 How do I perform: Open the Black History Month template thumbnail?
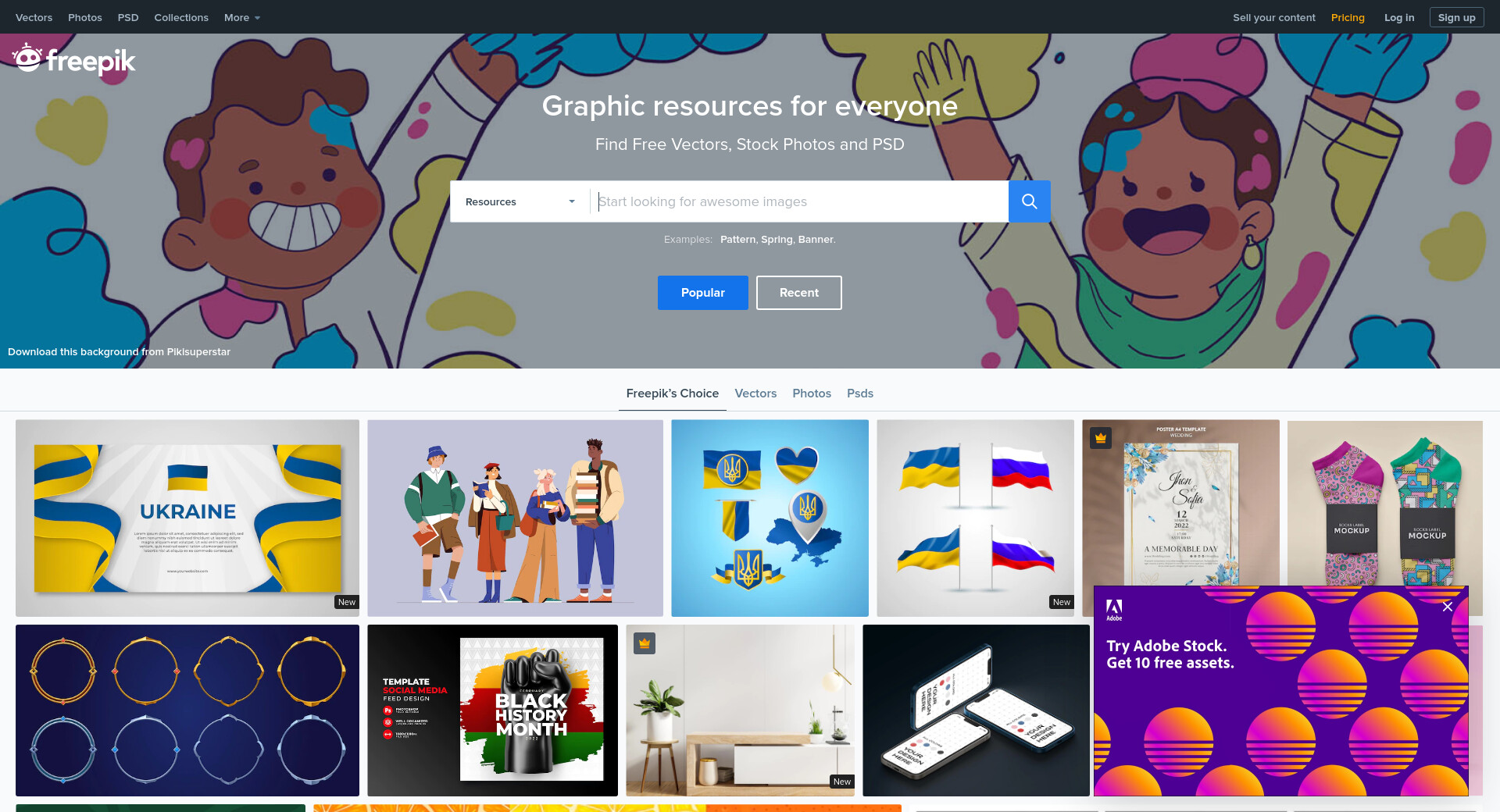tap(492, 710)
